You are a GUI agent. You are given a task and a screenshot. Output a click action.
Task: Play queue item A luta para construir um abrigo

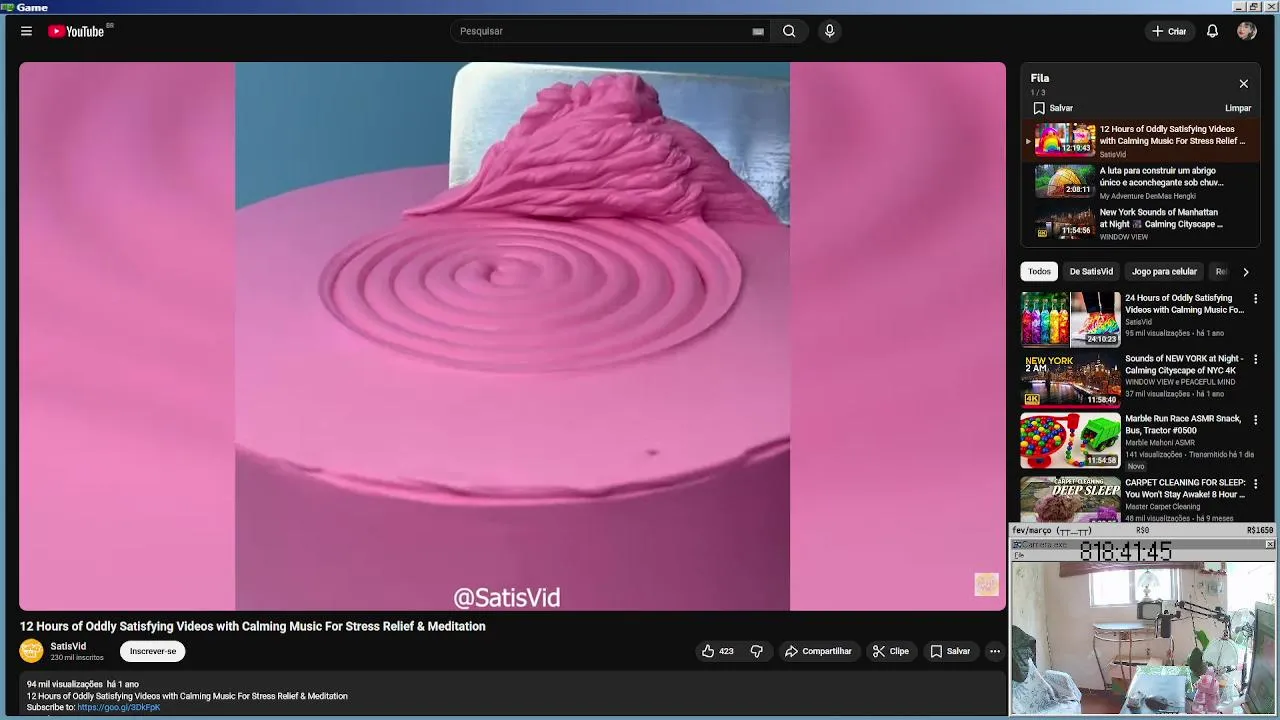tap(1140, 182)
